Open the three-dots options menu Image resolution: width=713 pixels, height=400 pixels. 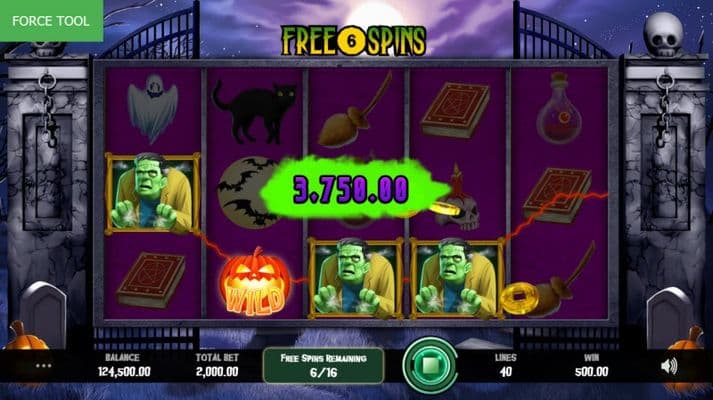click(x=43, y=366)
